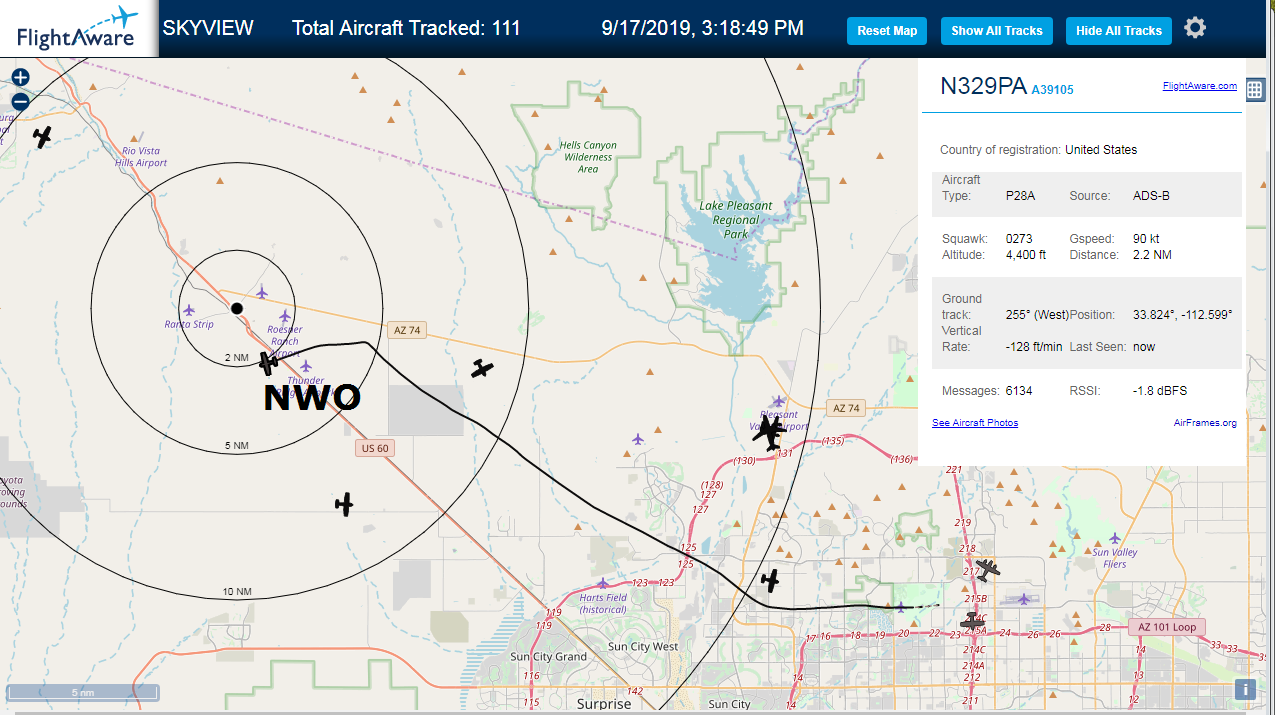Screen dimensions: 1275x715
Task: Select aircraft near exit 215A
Action: pos(973,622)
